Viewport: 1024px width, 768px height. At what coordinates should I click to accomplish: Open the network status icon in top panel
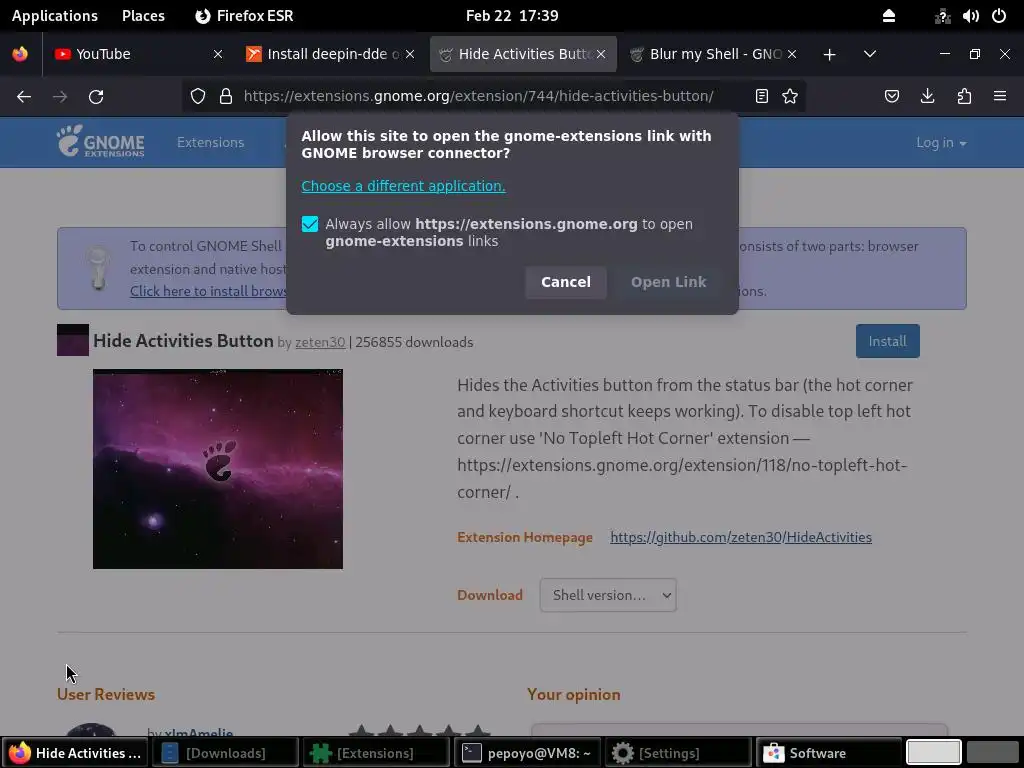click(x=942, y=16)
